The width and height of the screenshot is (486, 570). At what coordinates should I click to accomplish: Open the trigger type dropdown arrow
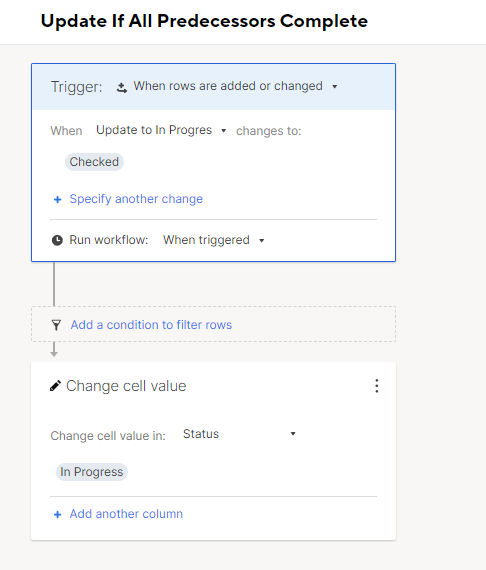click(x=334, y=87)
